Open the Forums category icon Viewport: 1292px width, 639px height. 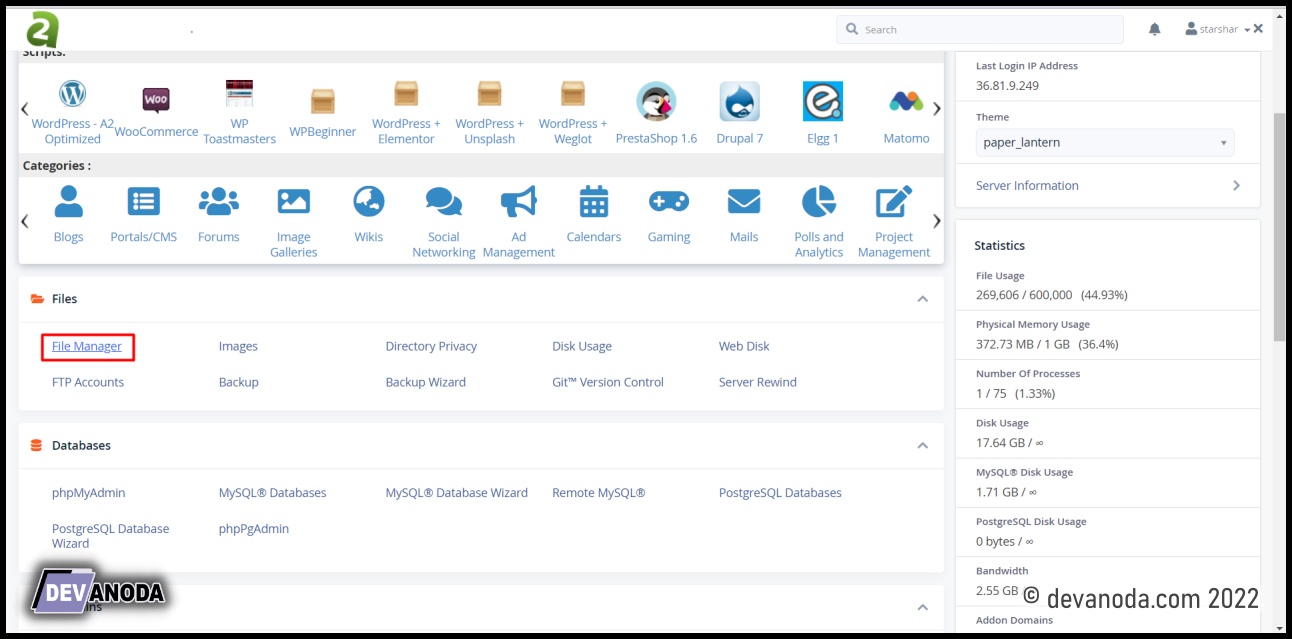point(218,202)
